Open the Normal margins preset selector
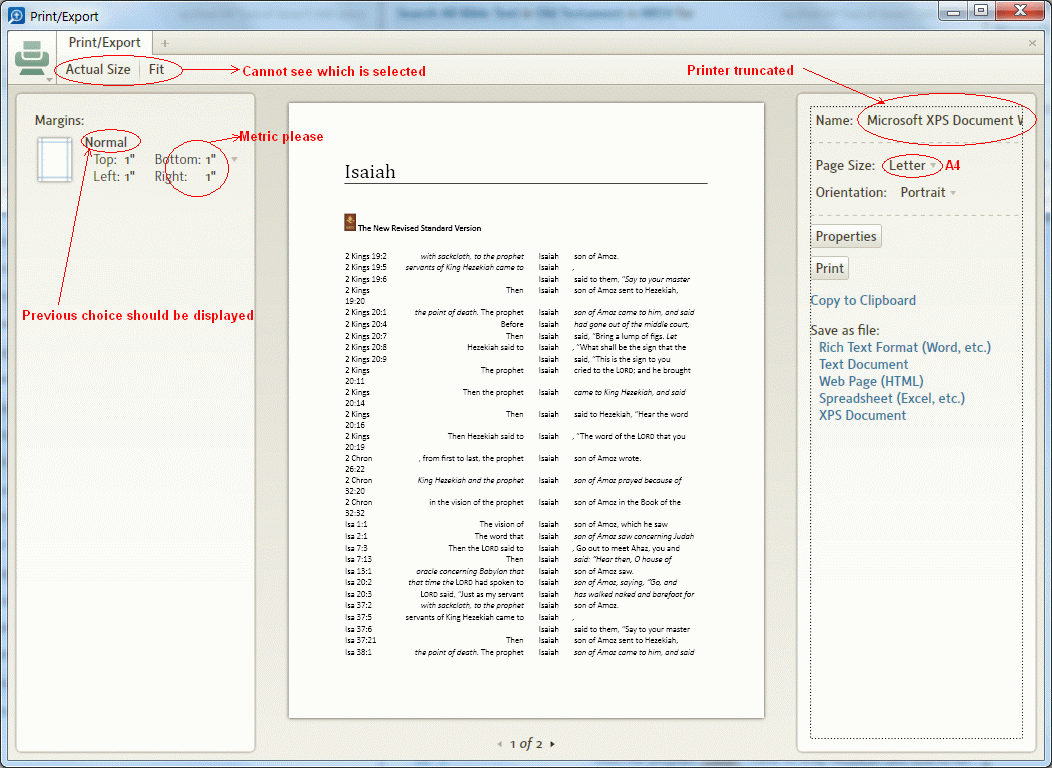 pos(110,141)
